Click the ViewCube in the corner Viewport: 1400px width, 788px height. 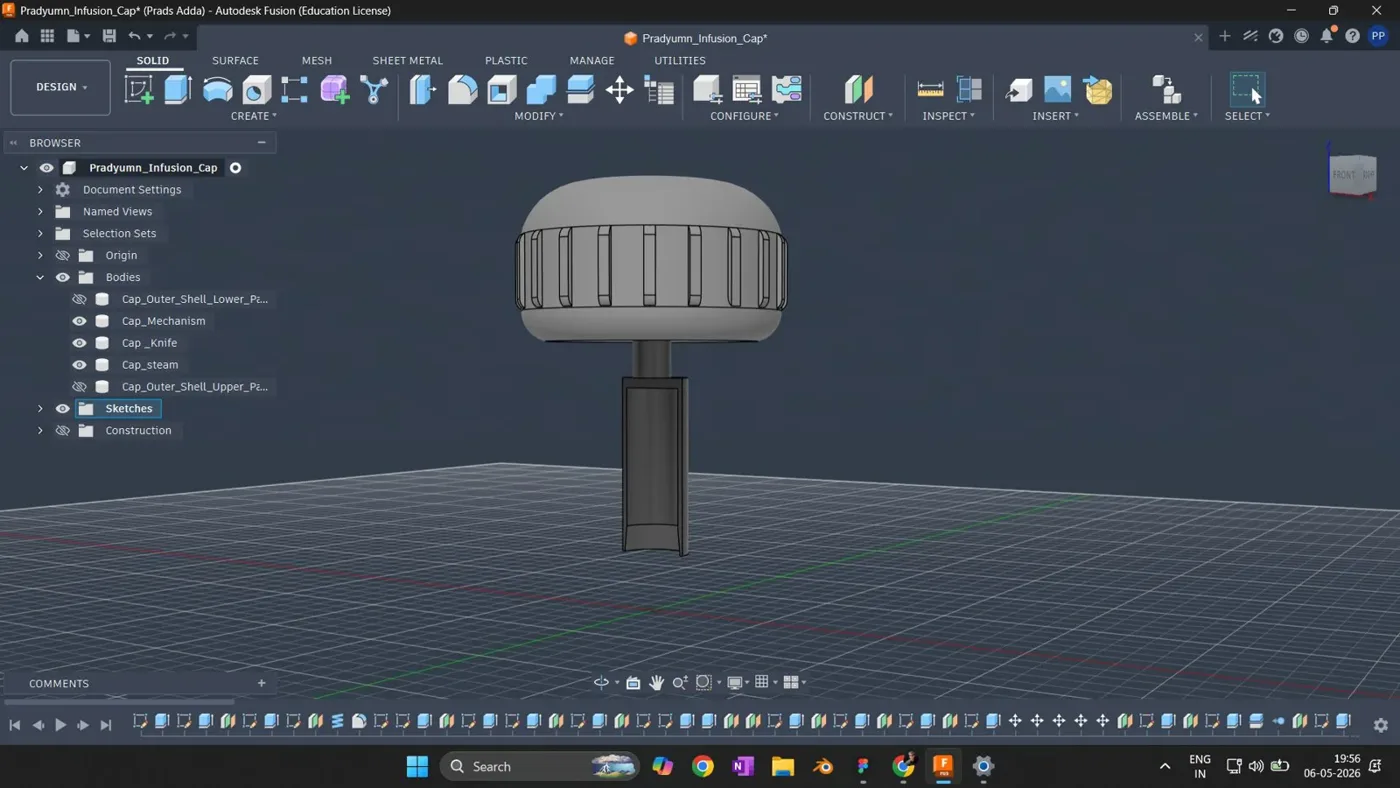pos(1352,174)
